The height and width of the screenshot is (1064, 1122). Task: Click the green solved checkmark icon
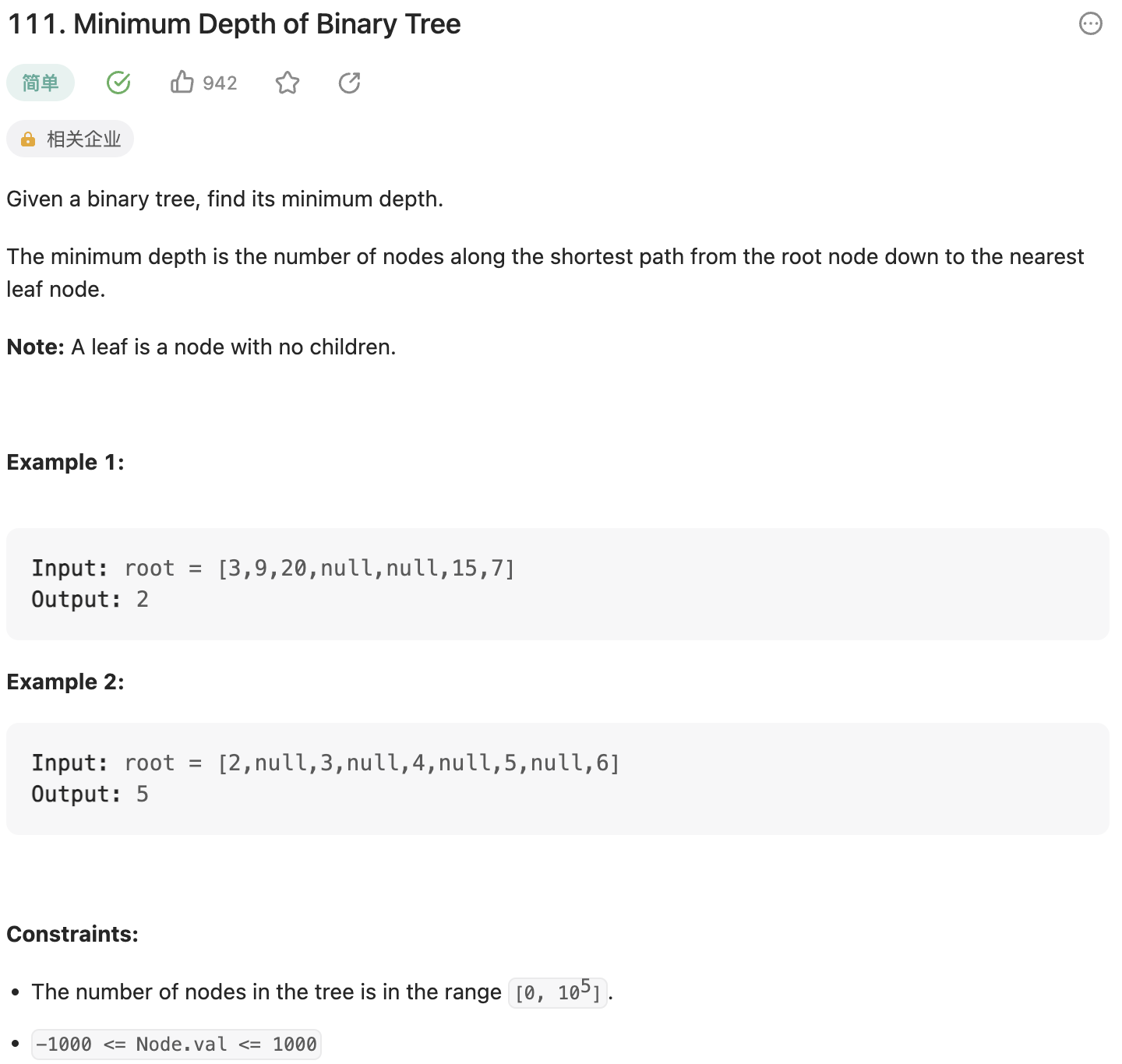click(x=118, y=83)
